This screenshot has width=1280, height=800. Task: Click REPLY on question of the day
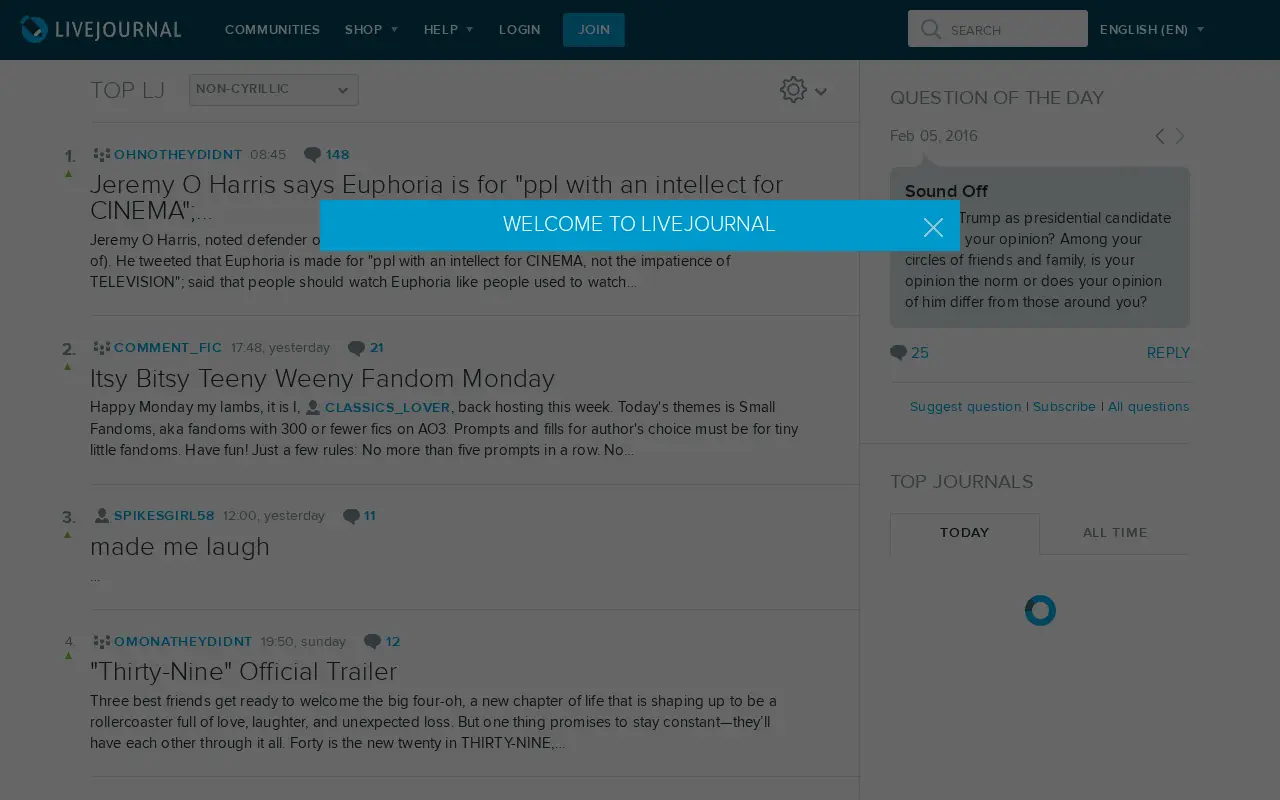[x=1168, y=353]
